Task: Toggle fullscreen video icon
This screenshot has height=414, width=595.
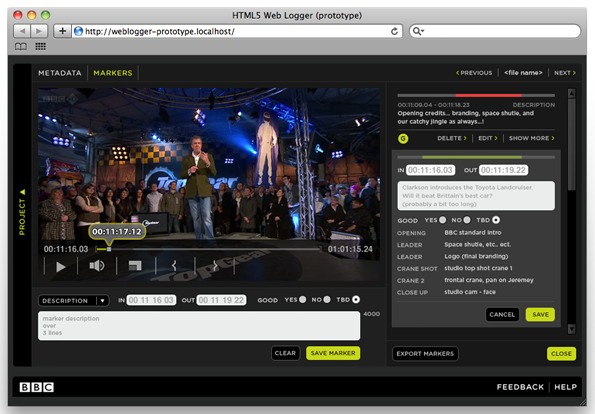Action: (135, 266)
